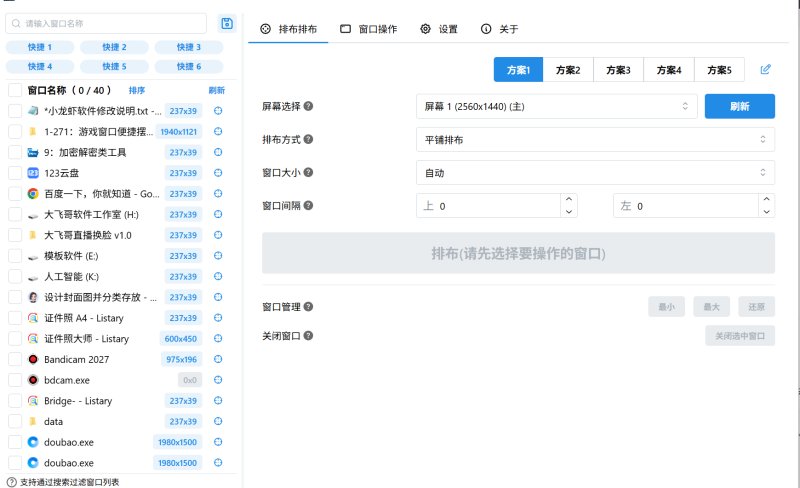
Task: Select scheme 方案2
Action: point(568,70)
